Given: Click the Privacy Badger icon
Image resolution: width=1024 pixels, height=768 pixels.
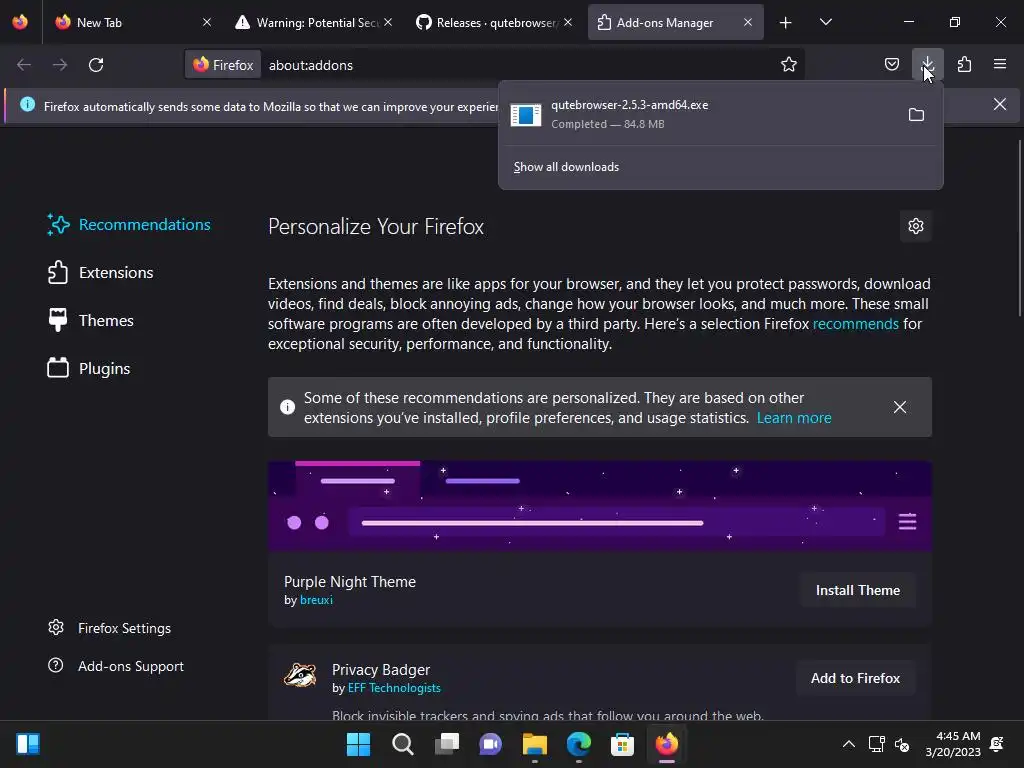Looking at the screenshot, I should (300, 676).
